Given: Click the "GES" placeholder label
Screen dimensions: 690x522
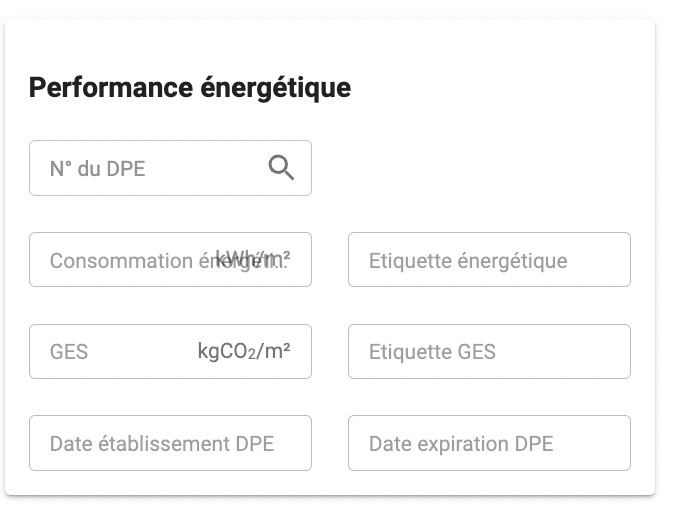Looking at the screenshot, I should click(69, 352).
